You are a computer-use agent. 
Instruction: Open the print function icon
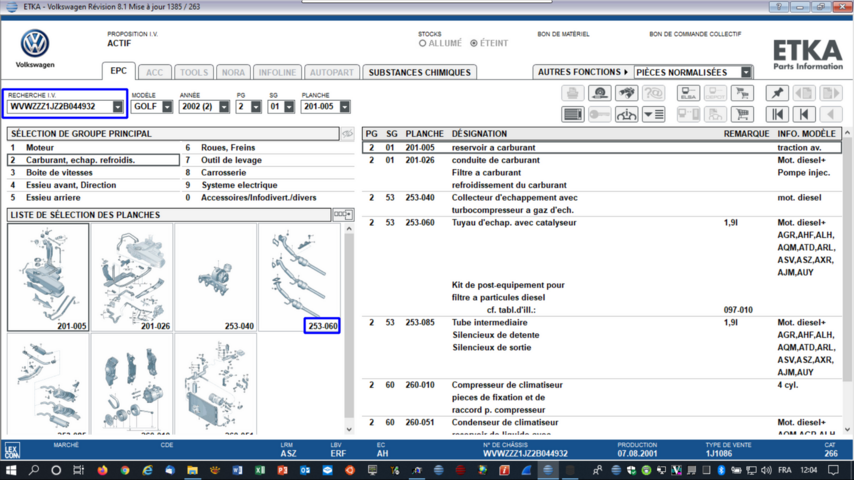572,93
